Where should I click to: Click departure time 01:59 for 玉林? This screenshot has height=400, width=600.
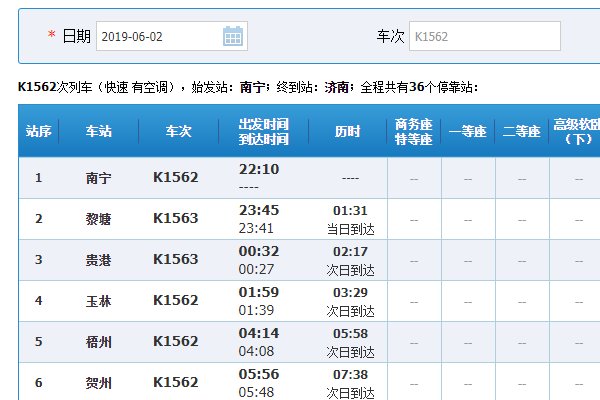(x=259, y=292)
